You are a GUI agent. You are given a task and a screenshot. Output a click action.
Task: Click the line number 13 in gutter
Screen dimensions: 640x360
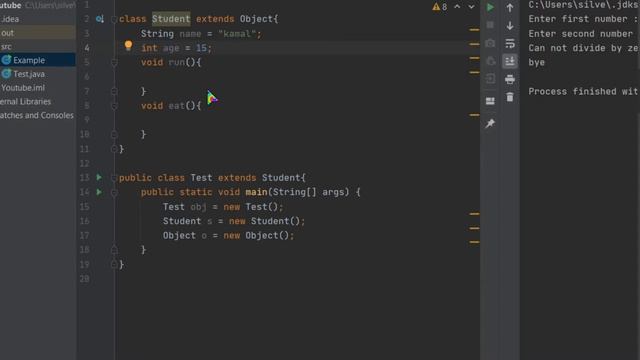coord(84,178)
